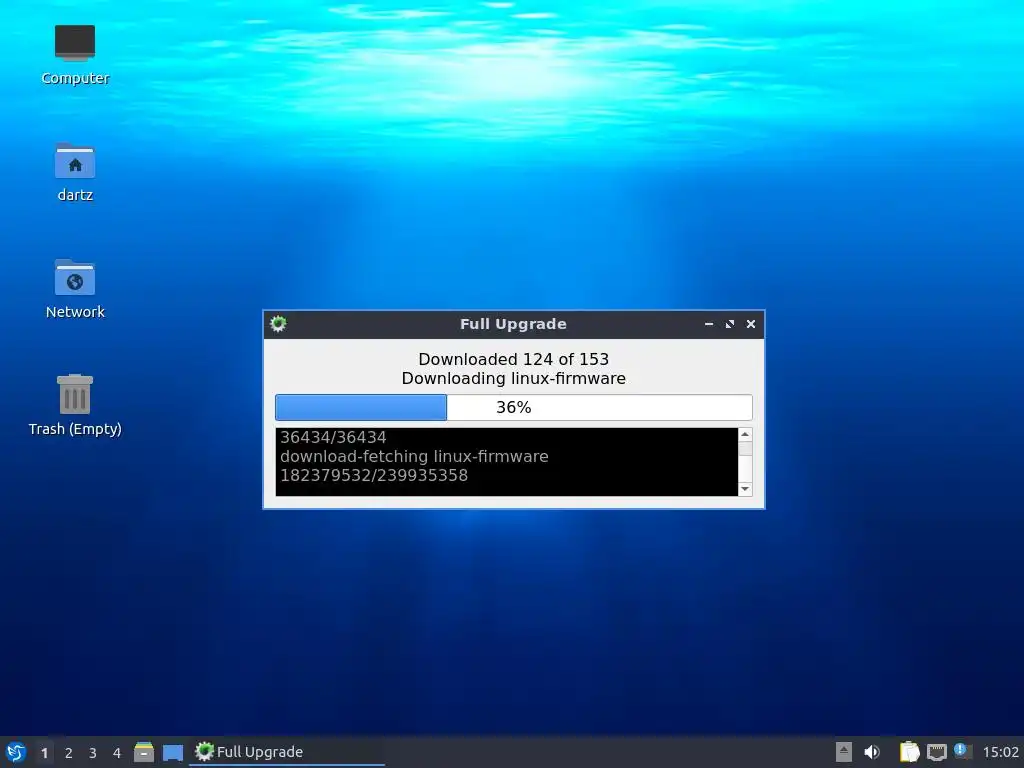
Task: Open the Lubuntu application menu
Action: coord(16,752)
